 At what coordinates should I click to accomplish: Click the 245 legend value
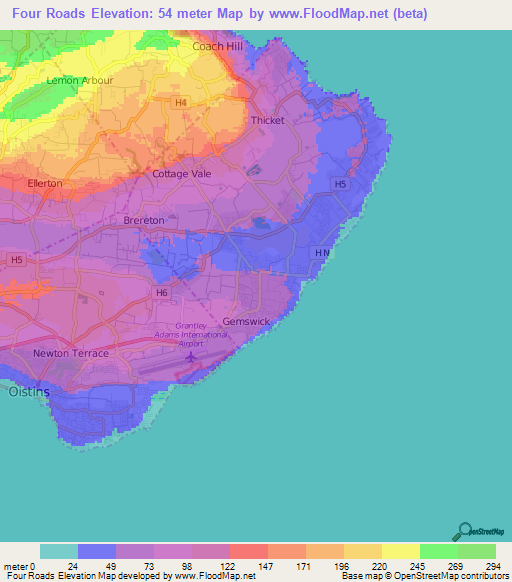[x=417, y=567]
